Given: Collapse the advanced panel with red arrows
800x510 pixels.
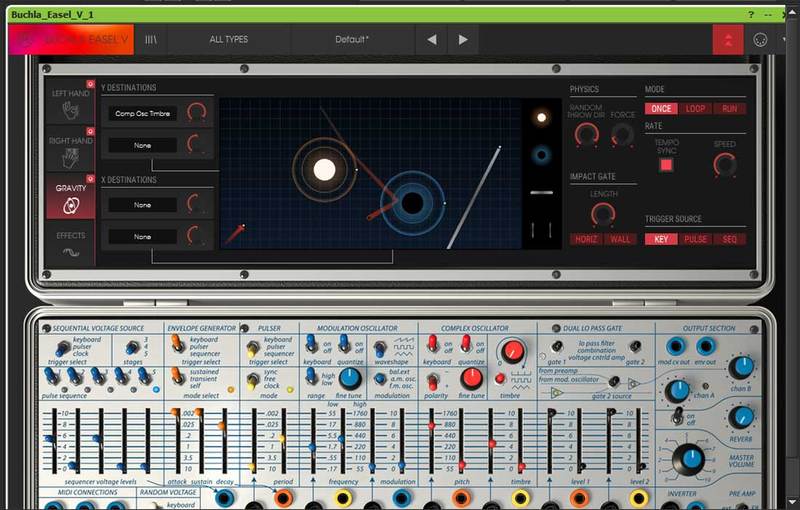Looking at the screenshot, I should point(728,40).
